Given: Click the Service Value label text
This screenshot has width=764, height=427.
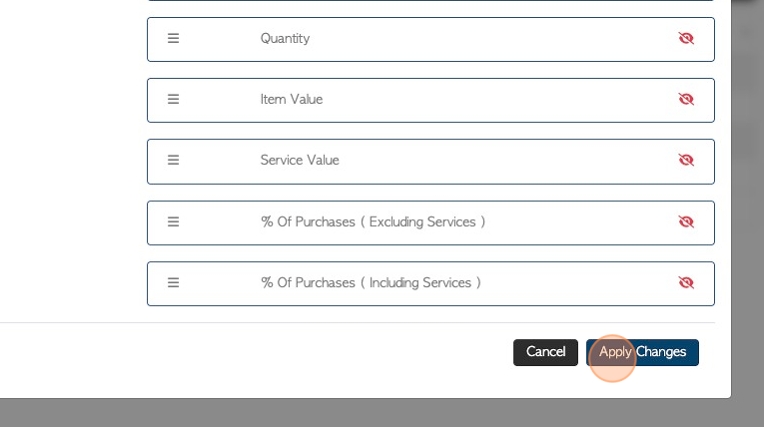Looking at the screenshot, I should coord(300,160).
